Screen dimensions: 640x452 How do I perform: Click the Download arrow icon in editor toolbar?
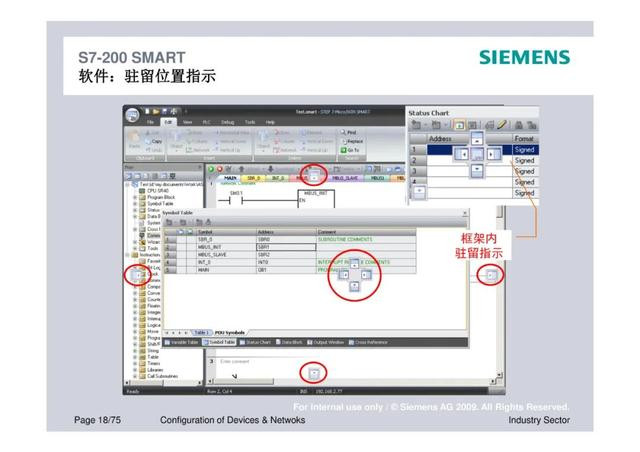point(270,169)
